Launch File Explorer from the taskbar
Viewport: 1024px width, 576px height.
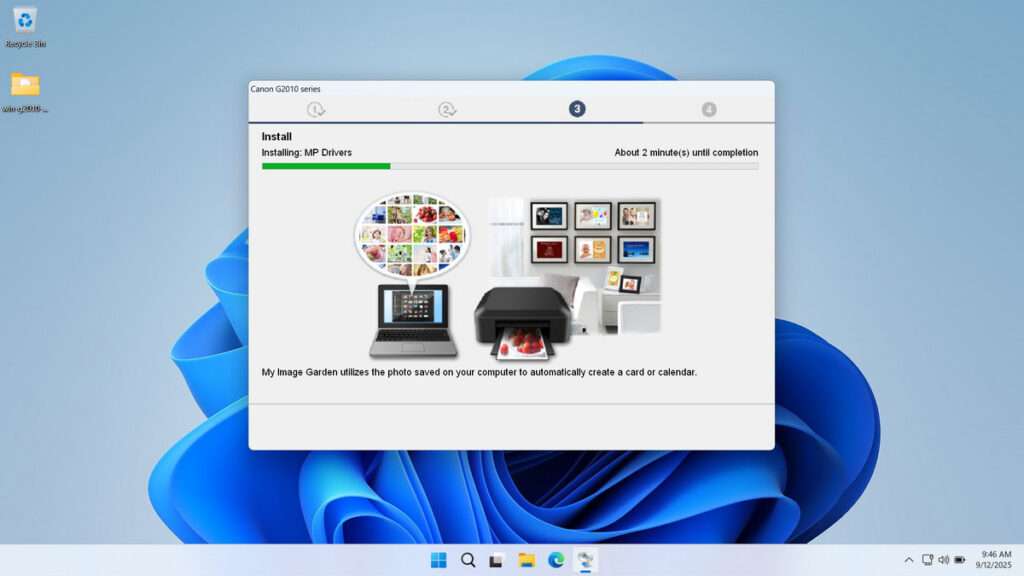[526, 560]
